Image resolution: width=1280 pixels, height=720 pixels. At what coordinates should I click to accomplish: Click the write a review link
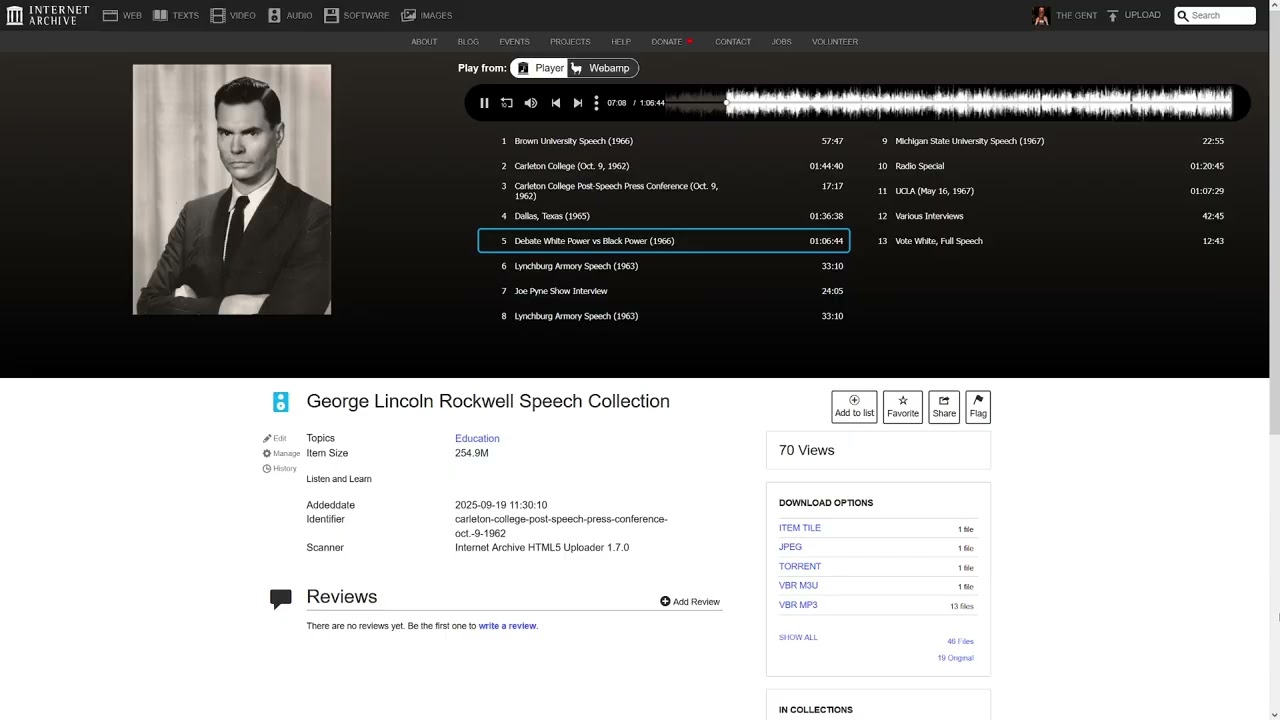tap(507, 626)
